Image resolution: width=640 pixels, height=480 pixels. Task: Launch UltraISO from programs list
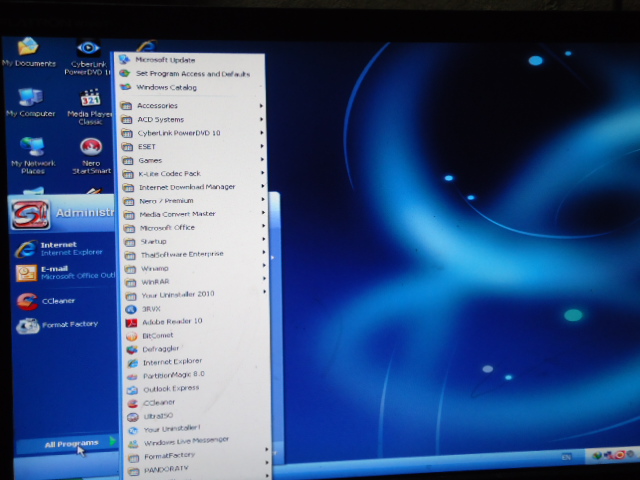click(151, 416)
